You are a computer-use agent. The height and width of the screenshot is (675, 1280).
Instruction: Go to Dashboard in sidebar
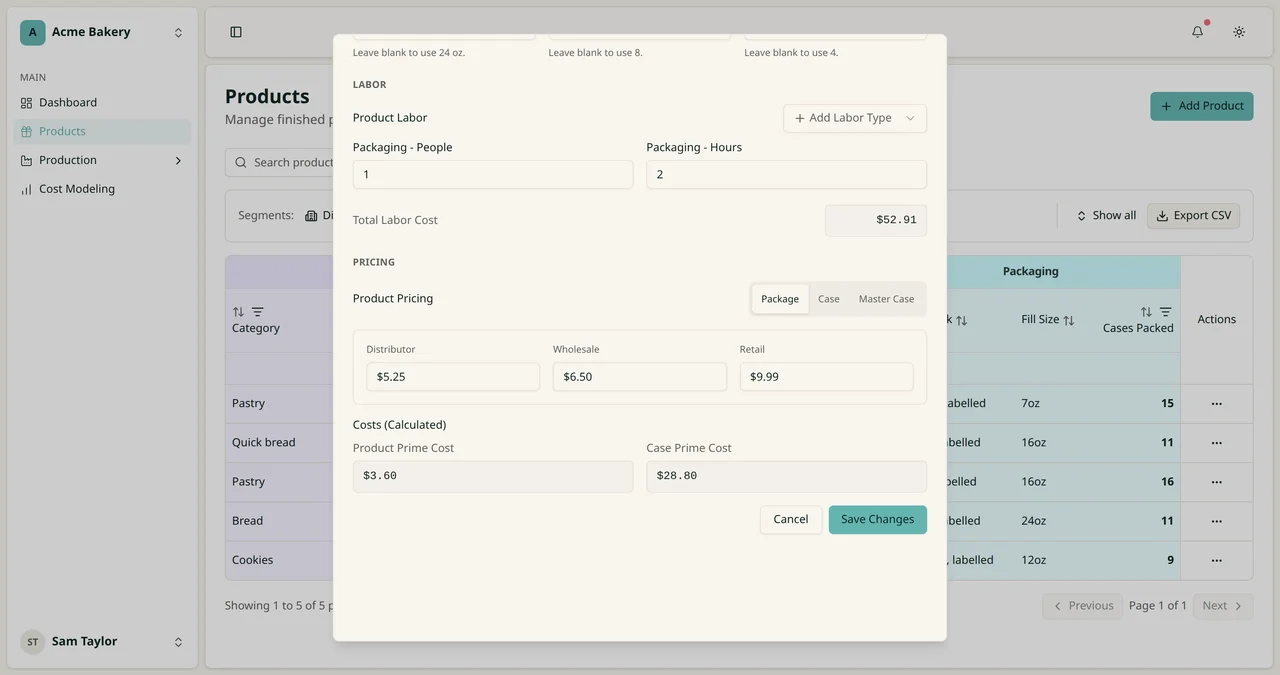(x=102, y=103)
